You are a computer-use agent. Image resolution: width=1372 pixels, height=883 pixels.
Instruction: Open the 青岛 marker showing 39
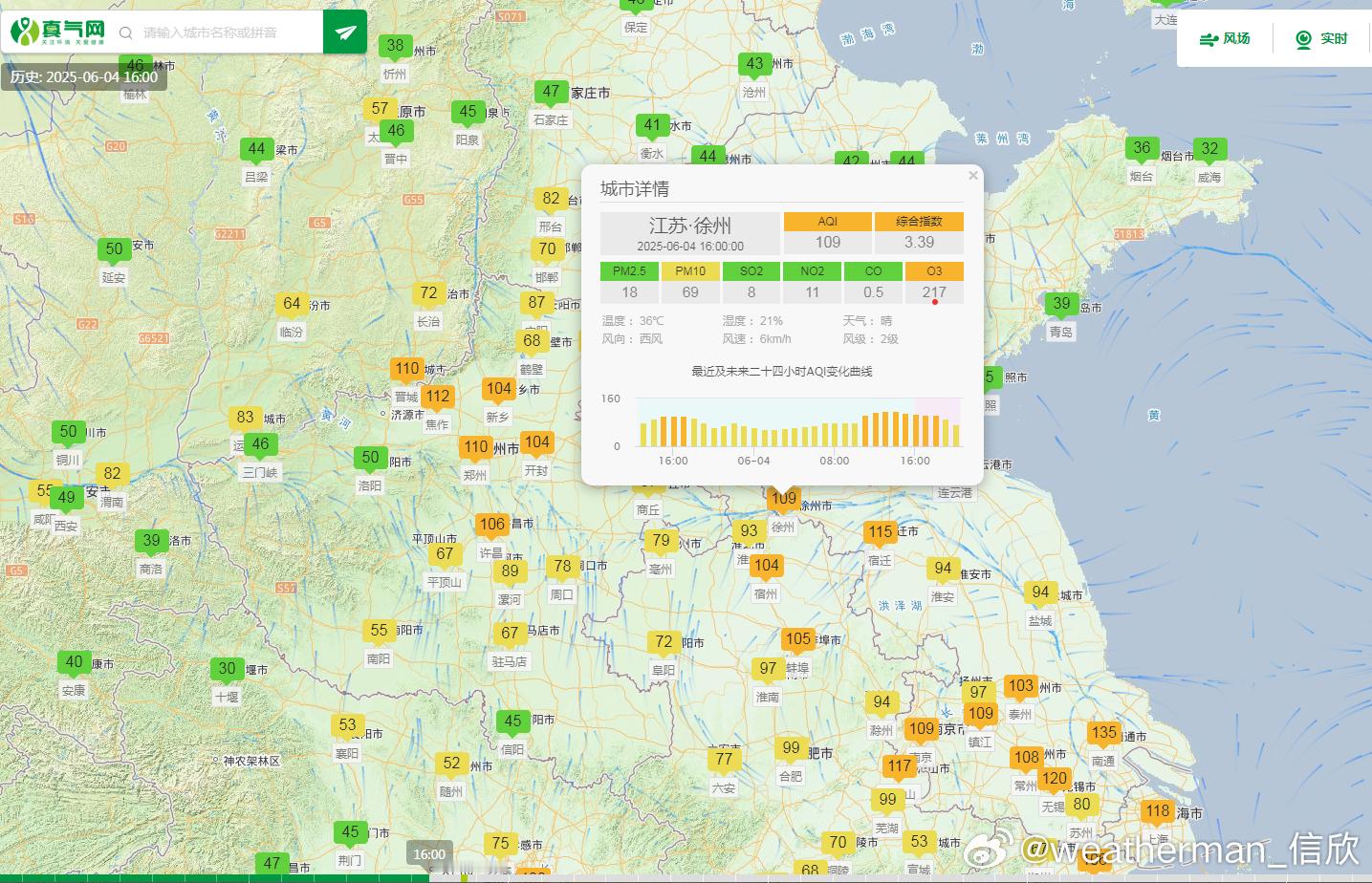point(1061,305)
